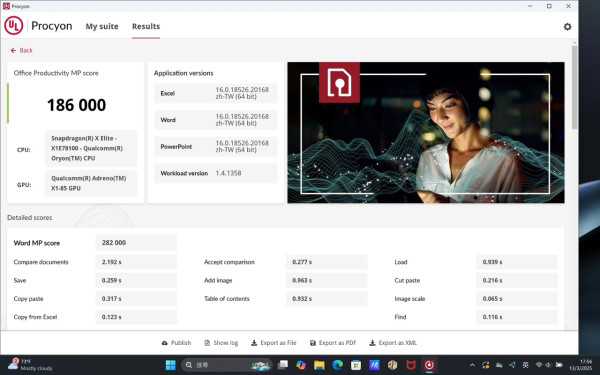600x375 pixels.
Task: Click Show log button
Action: (221, 343)
